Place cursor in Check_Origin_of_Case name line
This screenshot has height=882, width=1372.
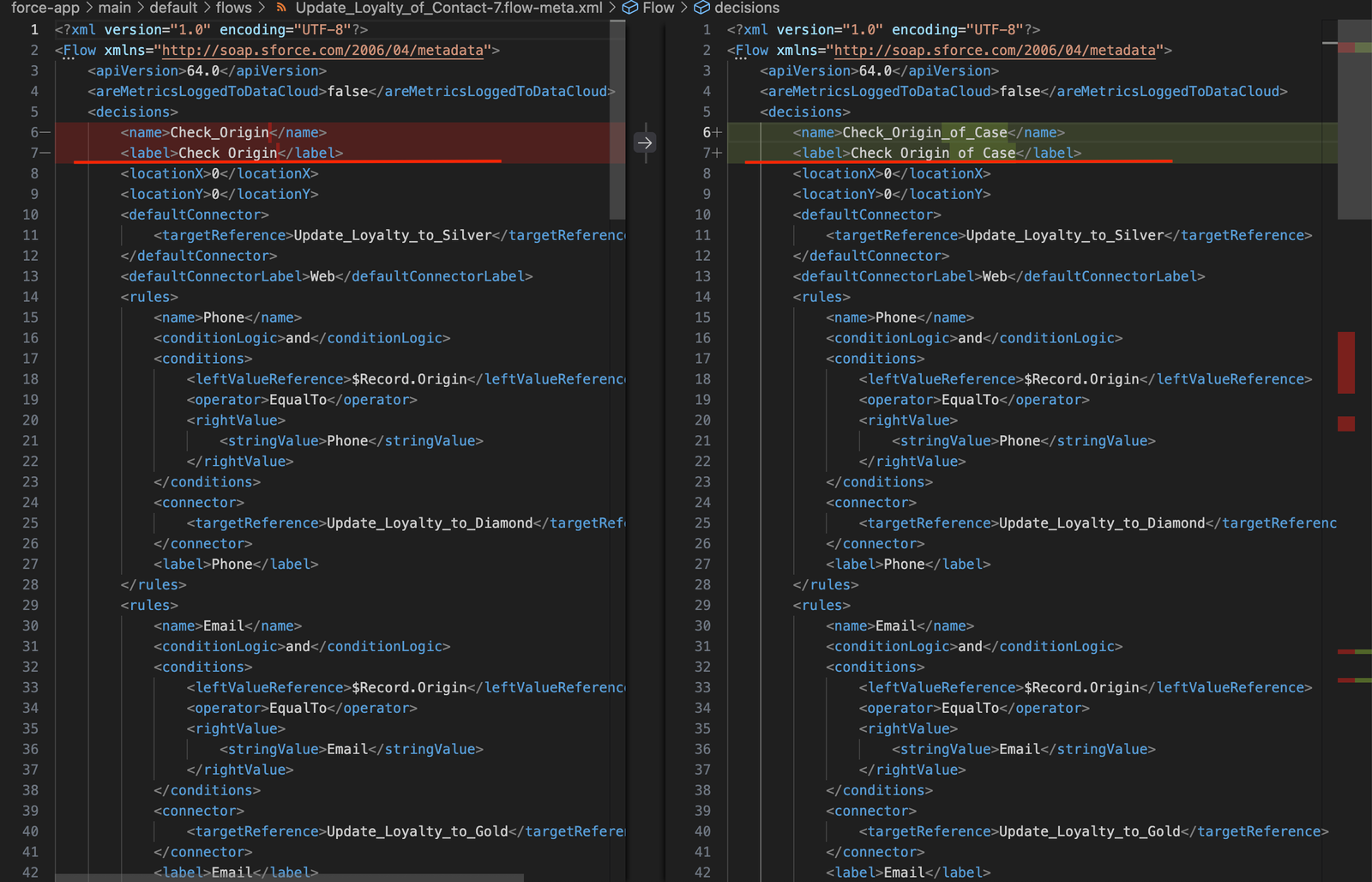tap(924, 132)
